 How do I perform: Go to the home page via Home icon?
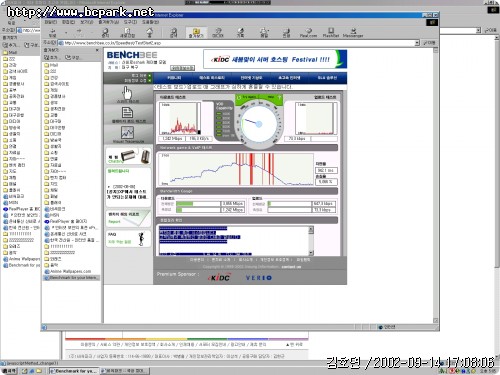tap(150, 33)
